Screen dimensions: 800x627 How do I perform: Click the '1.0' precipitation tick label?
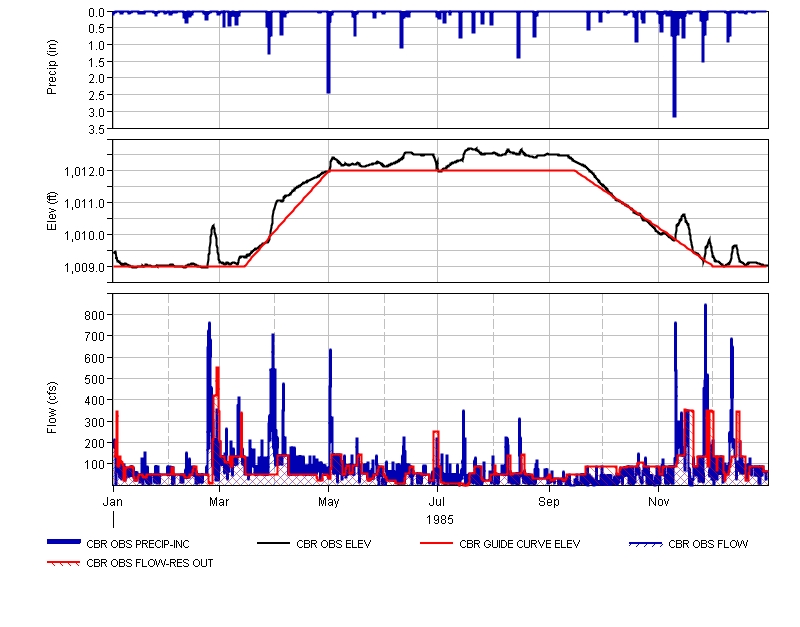pos(97,46)
